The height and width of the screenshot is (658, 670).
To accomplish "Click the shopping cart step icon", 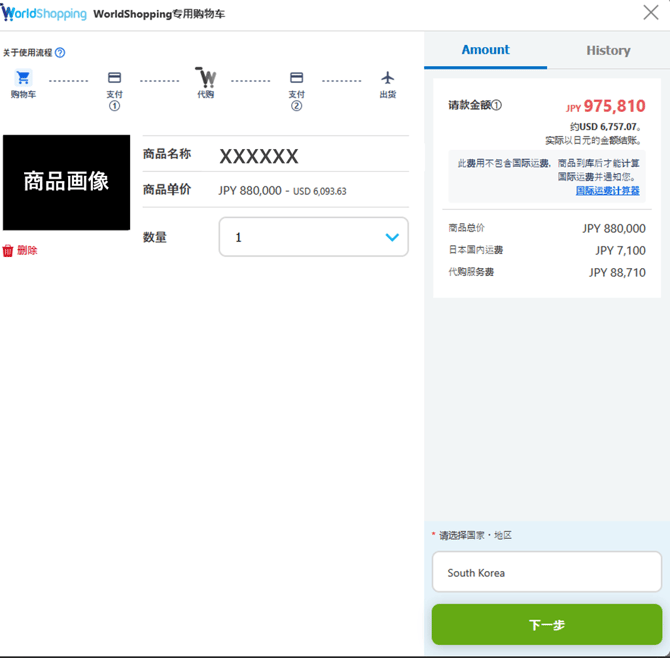I will (23, 78).
